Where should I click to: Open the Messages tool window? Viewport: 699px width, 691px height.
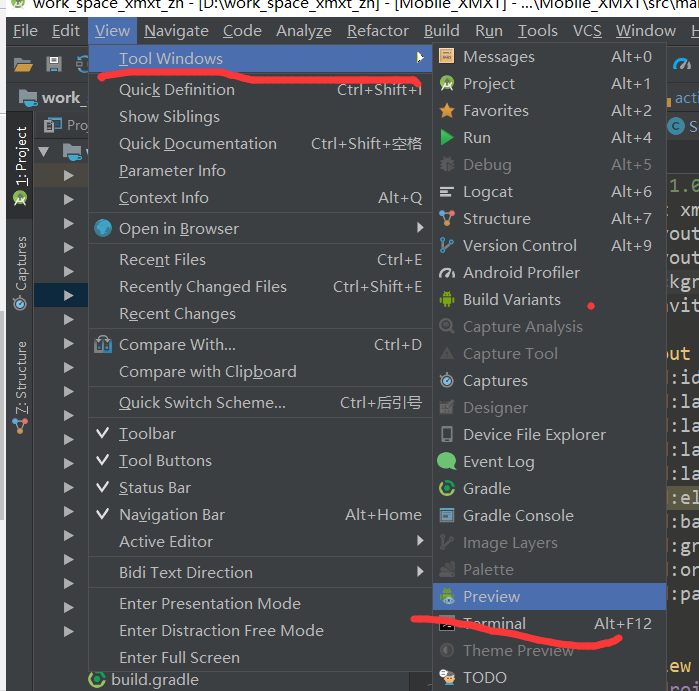(x=549, y=57)
